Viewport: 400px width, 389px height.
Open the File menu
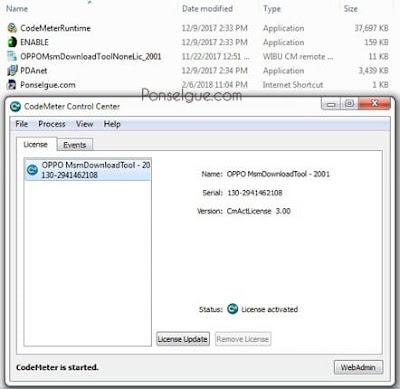click(22, 124)
